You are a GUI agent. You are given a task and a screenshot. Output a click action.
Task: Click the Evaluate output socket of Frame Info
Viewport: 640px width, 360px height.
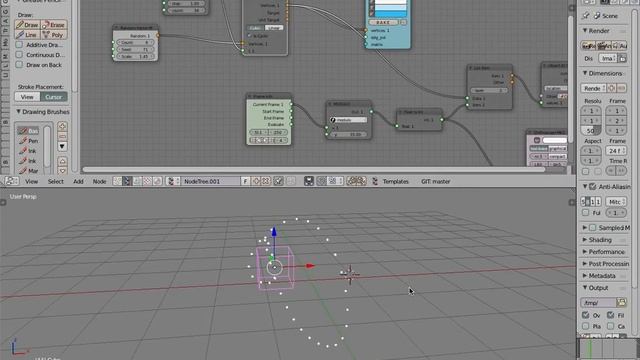pos(291,124)
